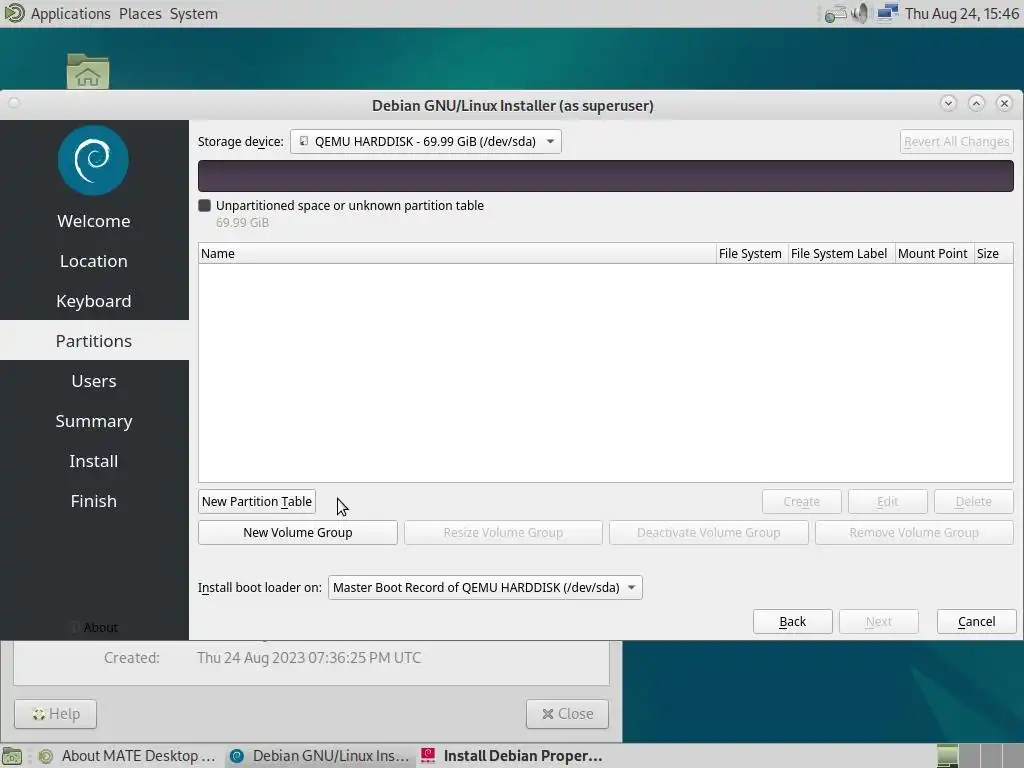
Task: Click the network connection tray icon
Action: click(x=887, y=13)
